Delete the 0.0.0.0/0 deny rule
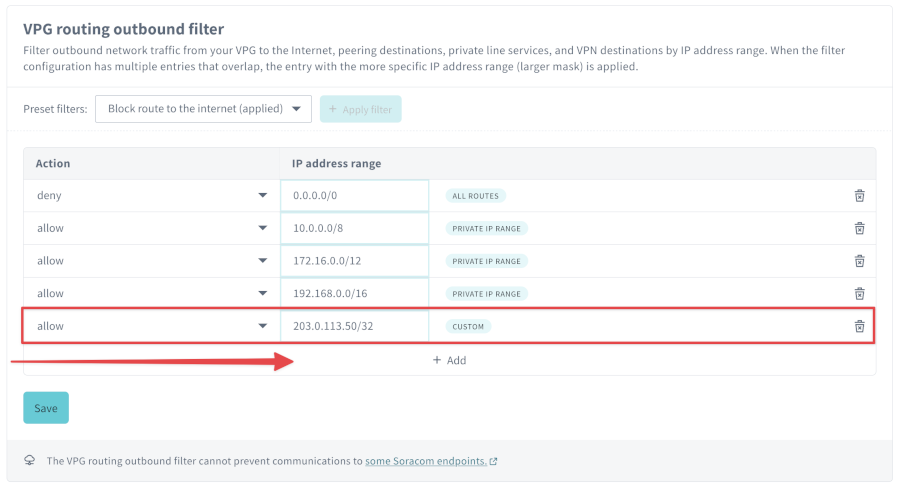The width and height of the screenshot is (900, 486). (859, 196)
